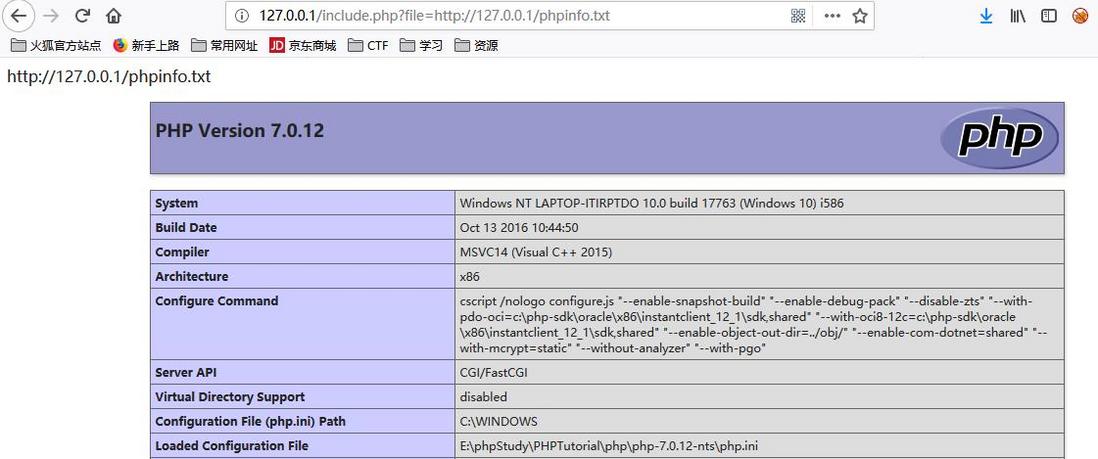The width and height of the screenshot is (1098, 459).
Task: Open page actions three-dots menu
Action: point(831,15)
